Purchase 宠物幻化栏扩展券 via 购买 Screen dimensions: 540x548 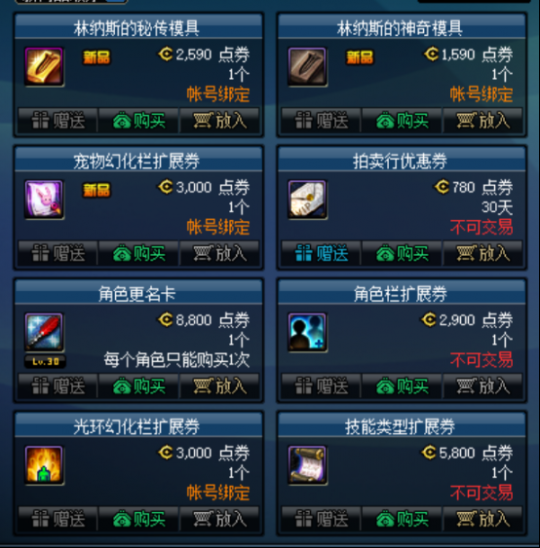pos(139,253)
